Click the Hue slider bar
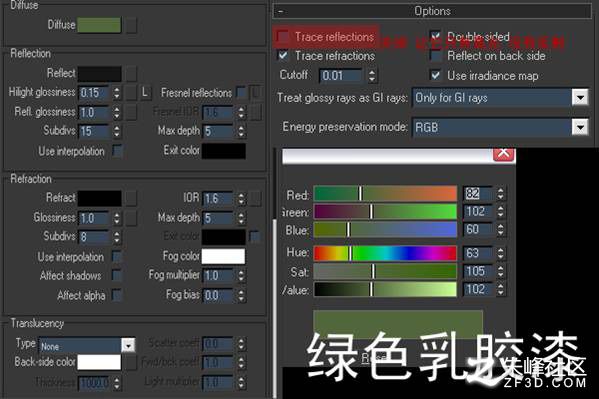599x399 pixels. pos(385,253)
